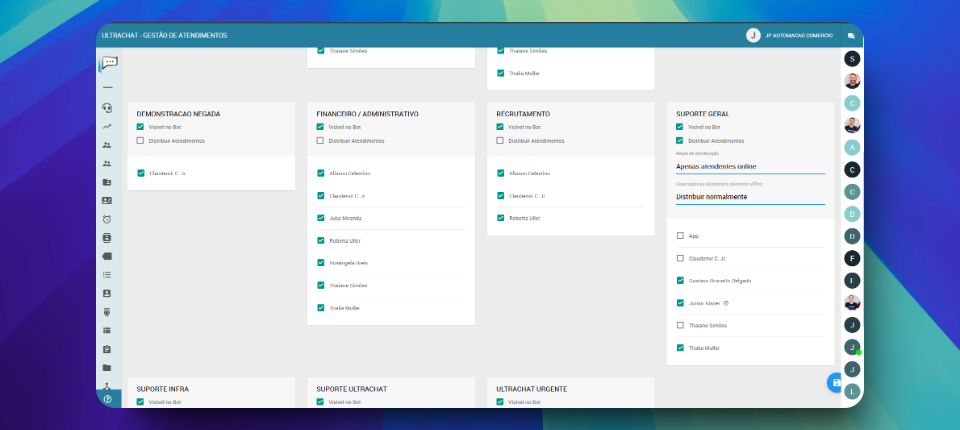This screenshot has height=430, width=960.
Task: Click the Thaiane Simões name in Suporte Geral
Action: tap(708, 325)
